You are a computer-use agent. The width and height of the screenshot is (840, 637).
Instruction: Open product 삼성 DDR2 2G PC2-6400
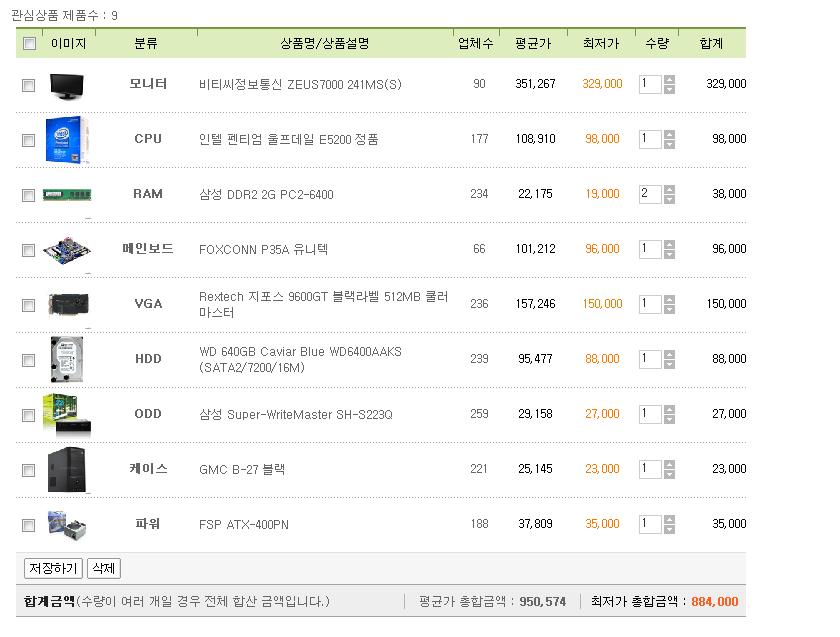[x=266, y=194]
